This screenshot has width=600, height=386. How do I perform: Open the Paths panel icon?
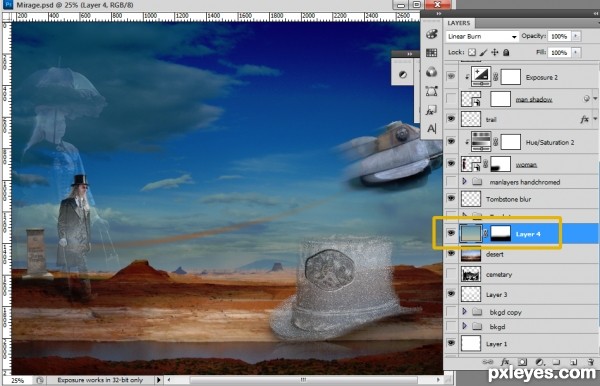(431, 91)
